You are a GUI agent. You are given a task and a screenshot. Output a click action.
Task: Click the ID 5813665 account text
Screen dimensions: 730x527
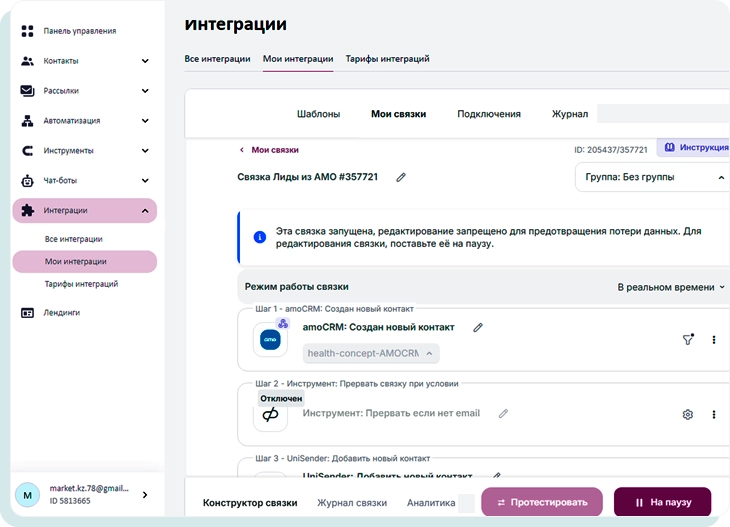pyautogui.click(x=70, y=501)
